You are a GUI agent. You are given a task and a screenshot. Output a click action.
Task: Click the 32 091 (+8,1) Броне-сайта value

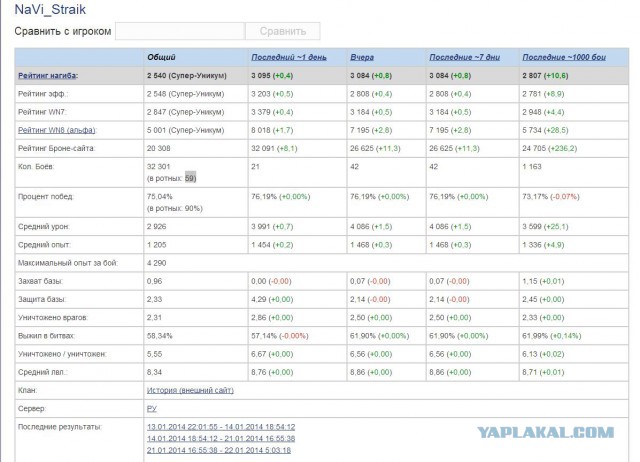(x=274, y=148)
